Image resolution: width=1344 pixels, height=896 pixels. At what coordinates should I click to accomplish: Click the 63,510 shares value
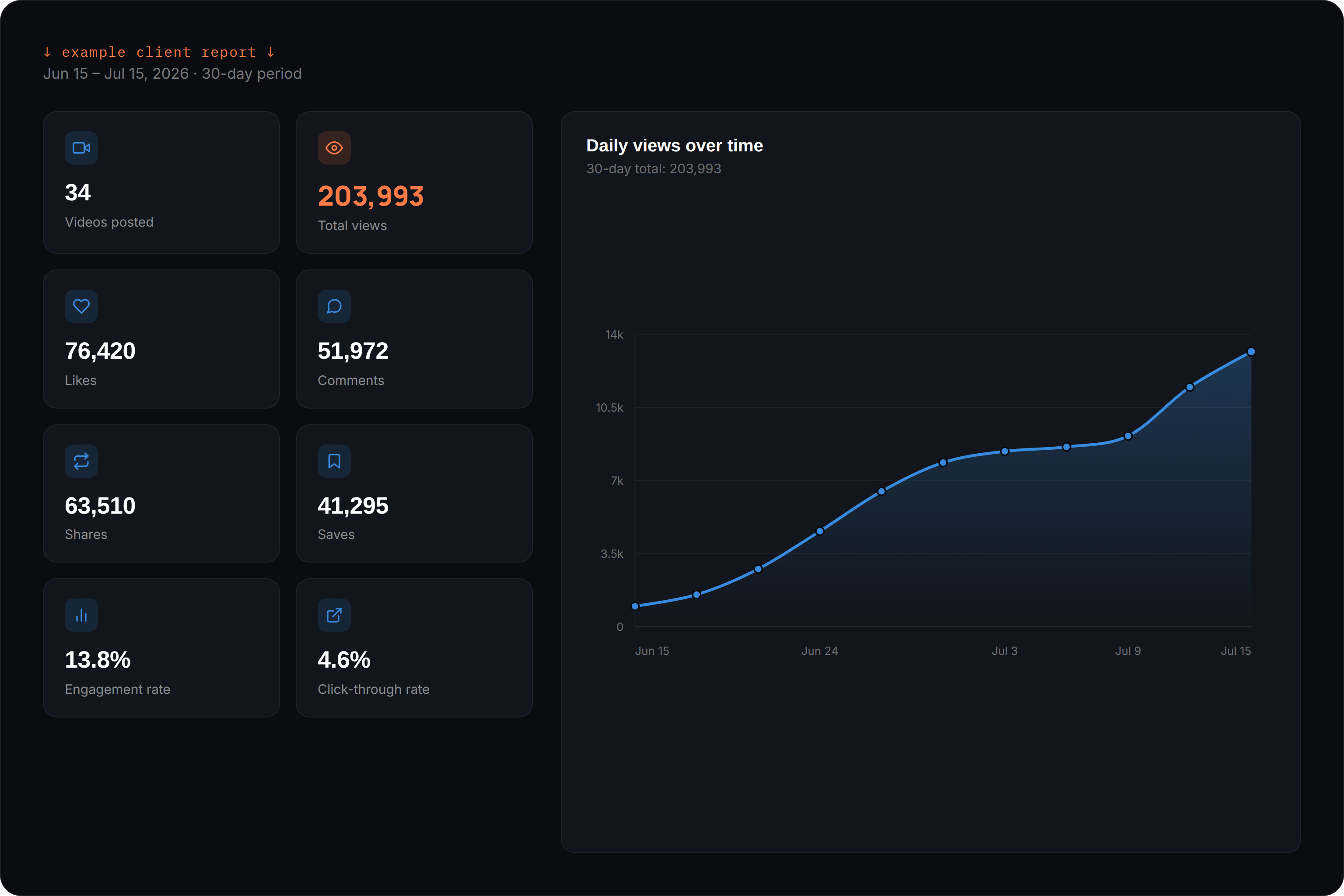[x=100, y=506]
